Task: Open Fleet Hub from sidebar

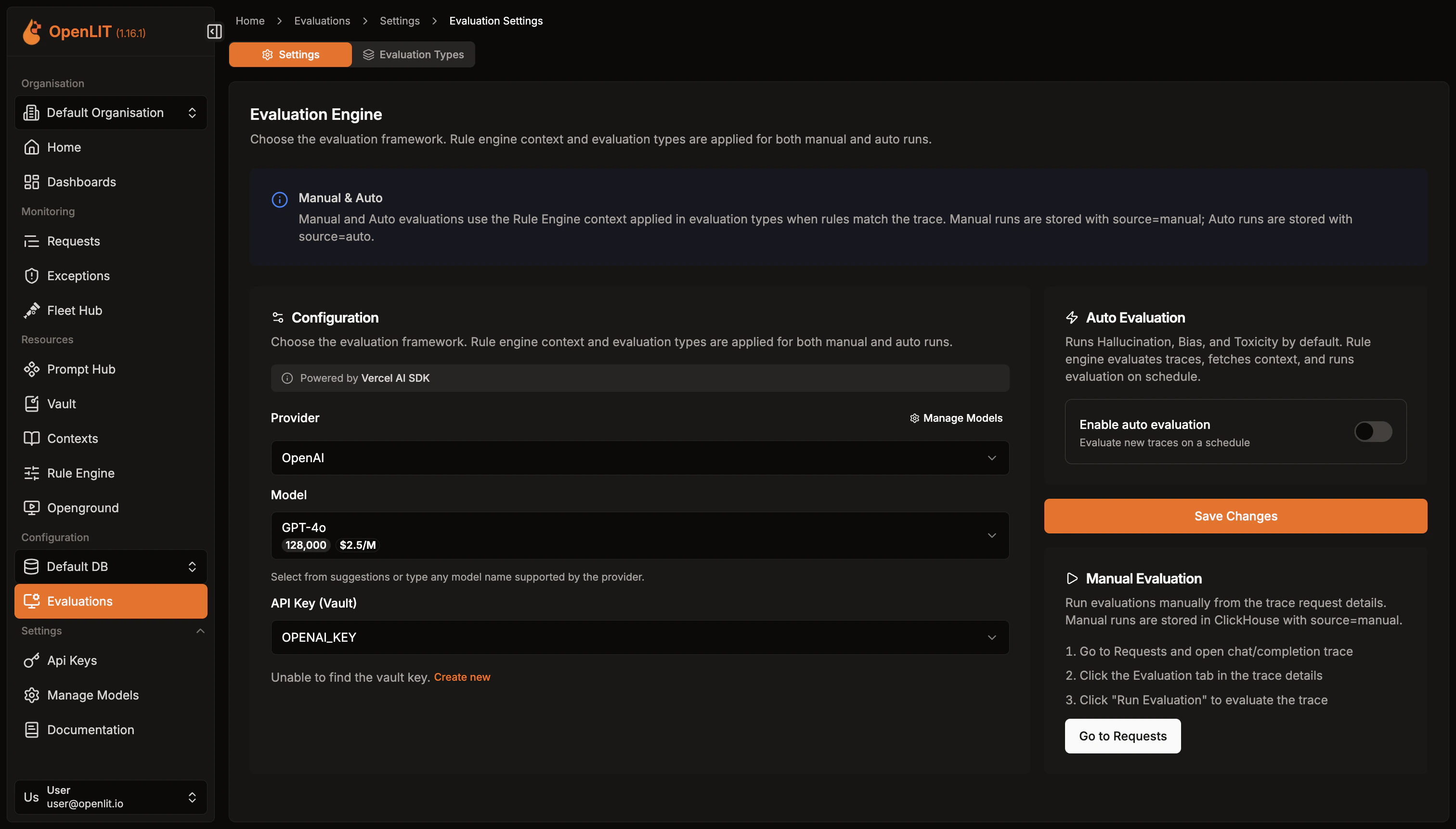Action: coord(74,311)
